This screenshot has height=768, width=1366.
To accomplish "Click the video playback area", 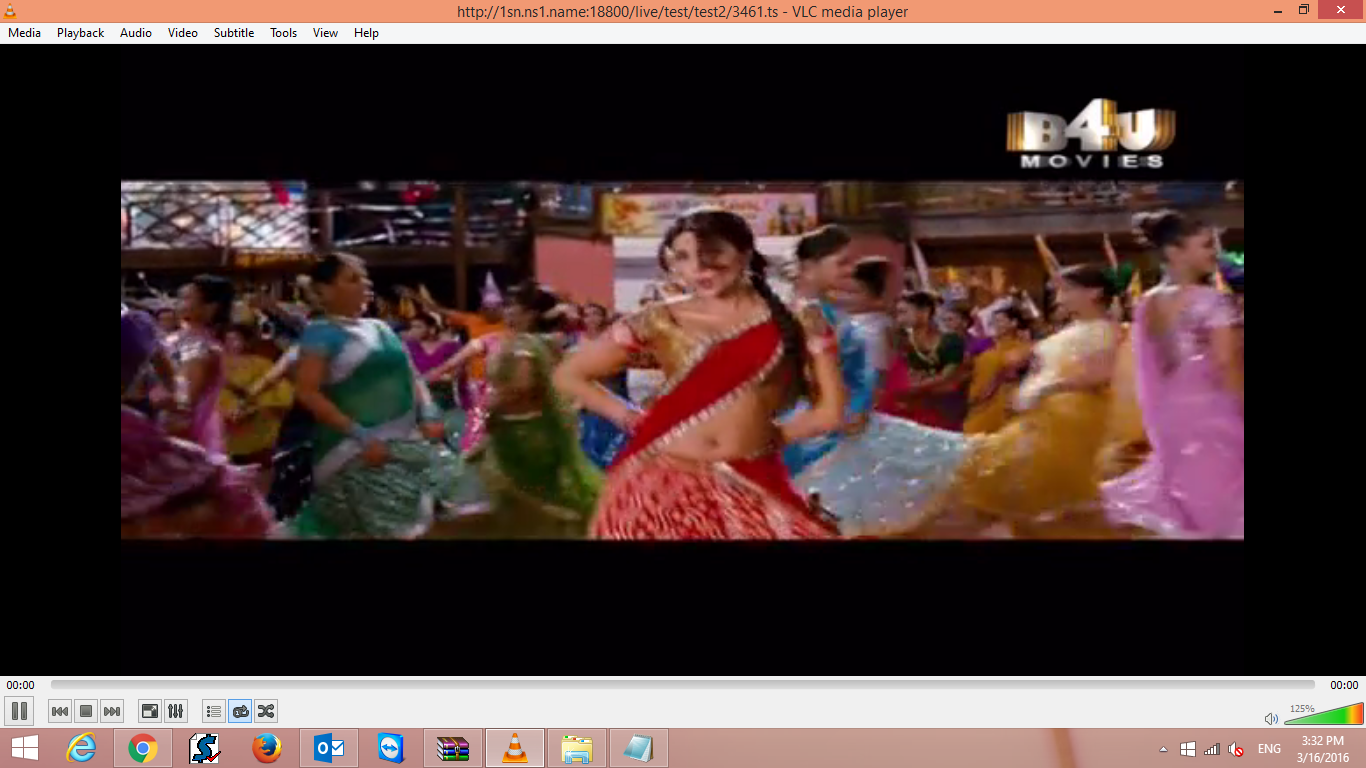I will (683, 360).
